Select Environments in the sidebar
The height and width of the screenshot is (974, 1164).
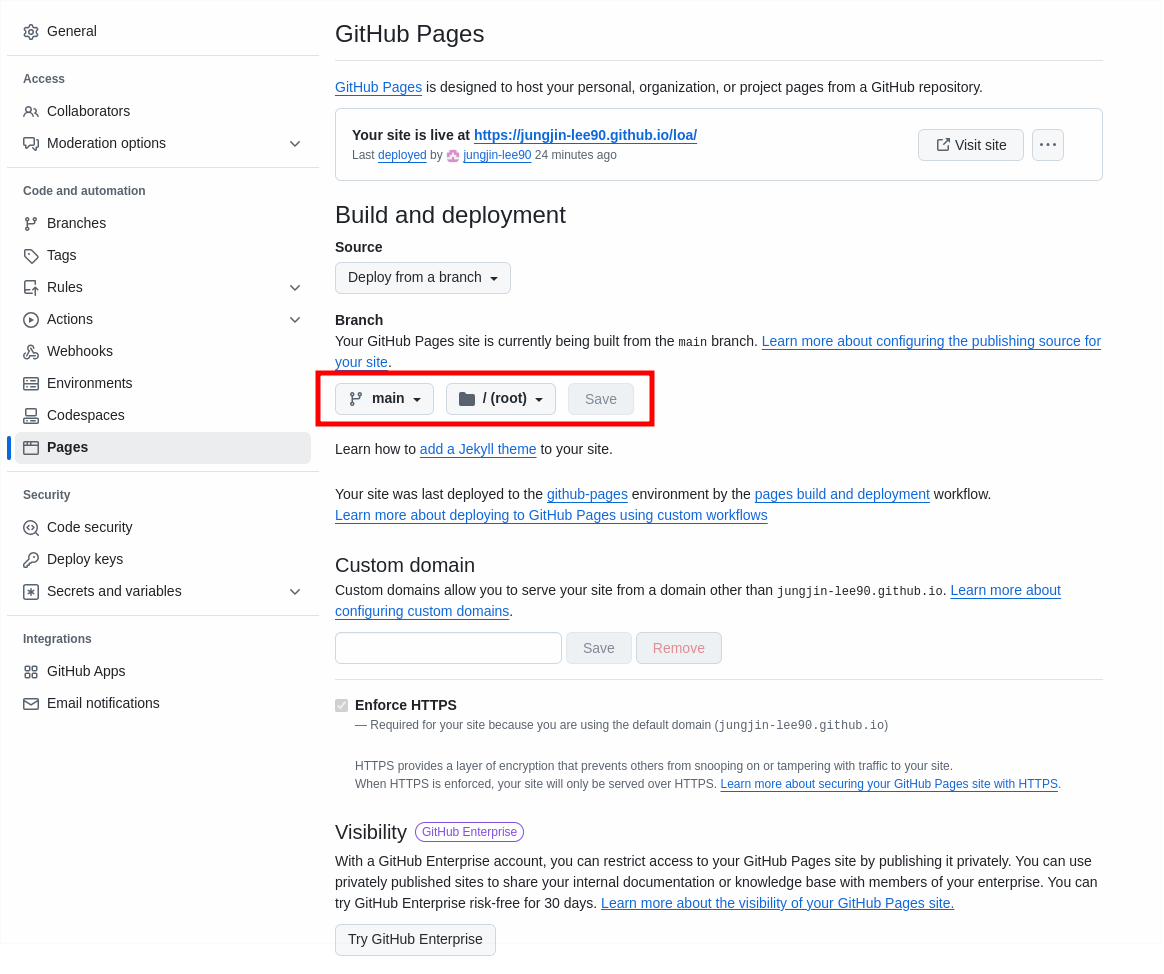click(x=163, y=383)
